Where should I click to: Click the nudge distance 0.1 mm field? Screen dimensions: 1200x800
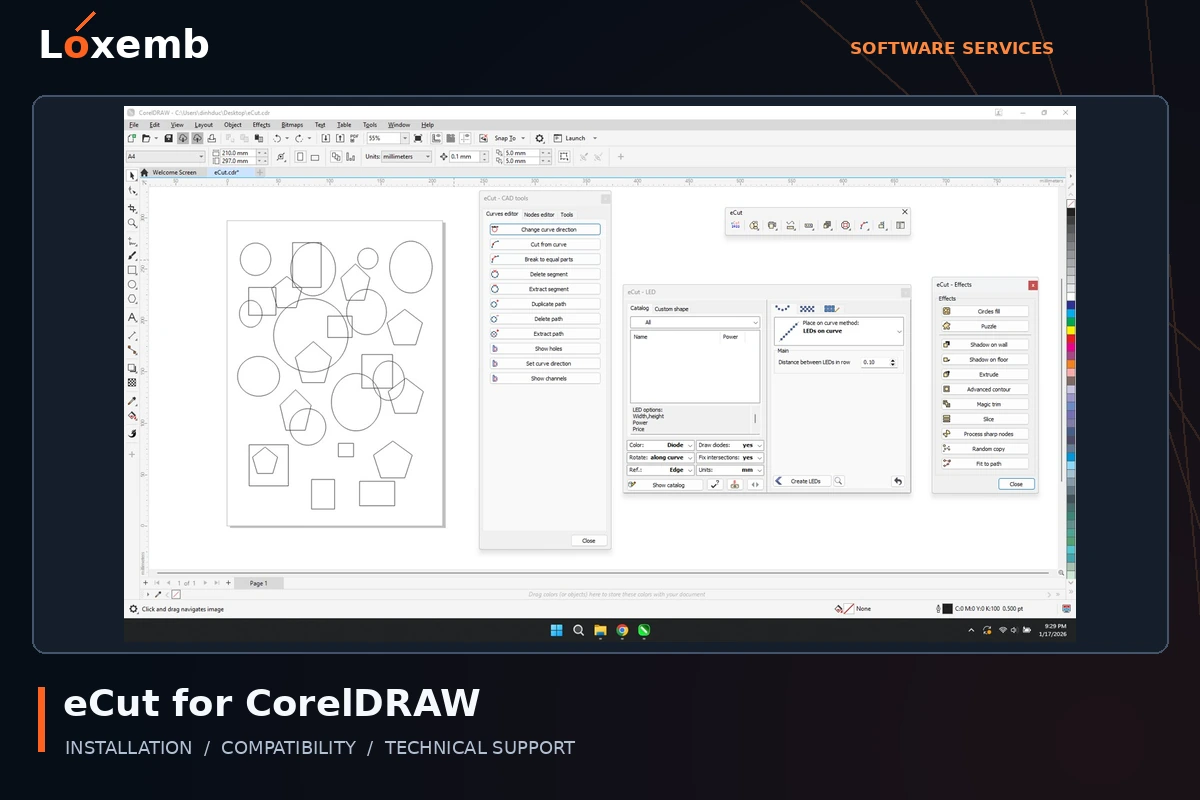coord(466,156)
